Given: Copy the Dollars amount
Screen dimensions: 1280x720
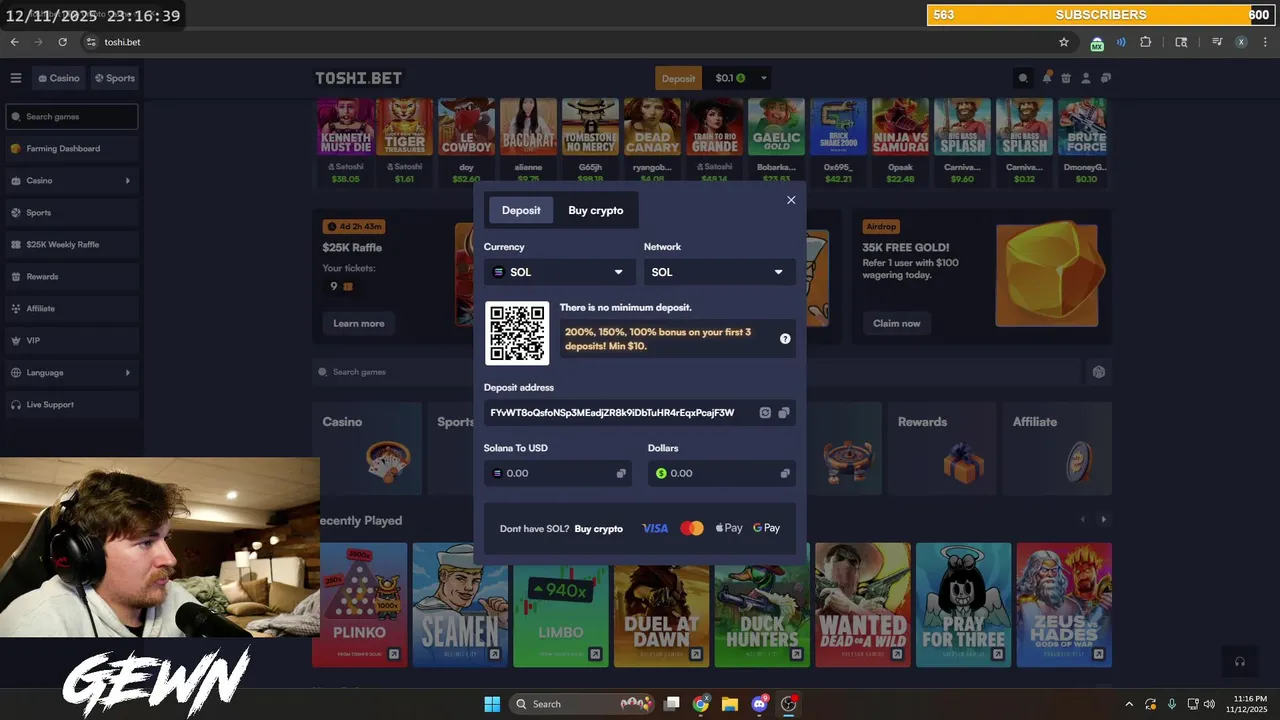Looking at the screenshot, I should point(785,473).
